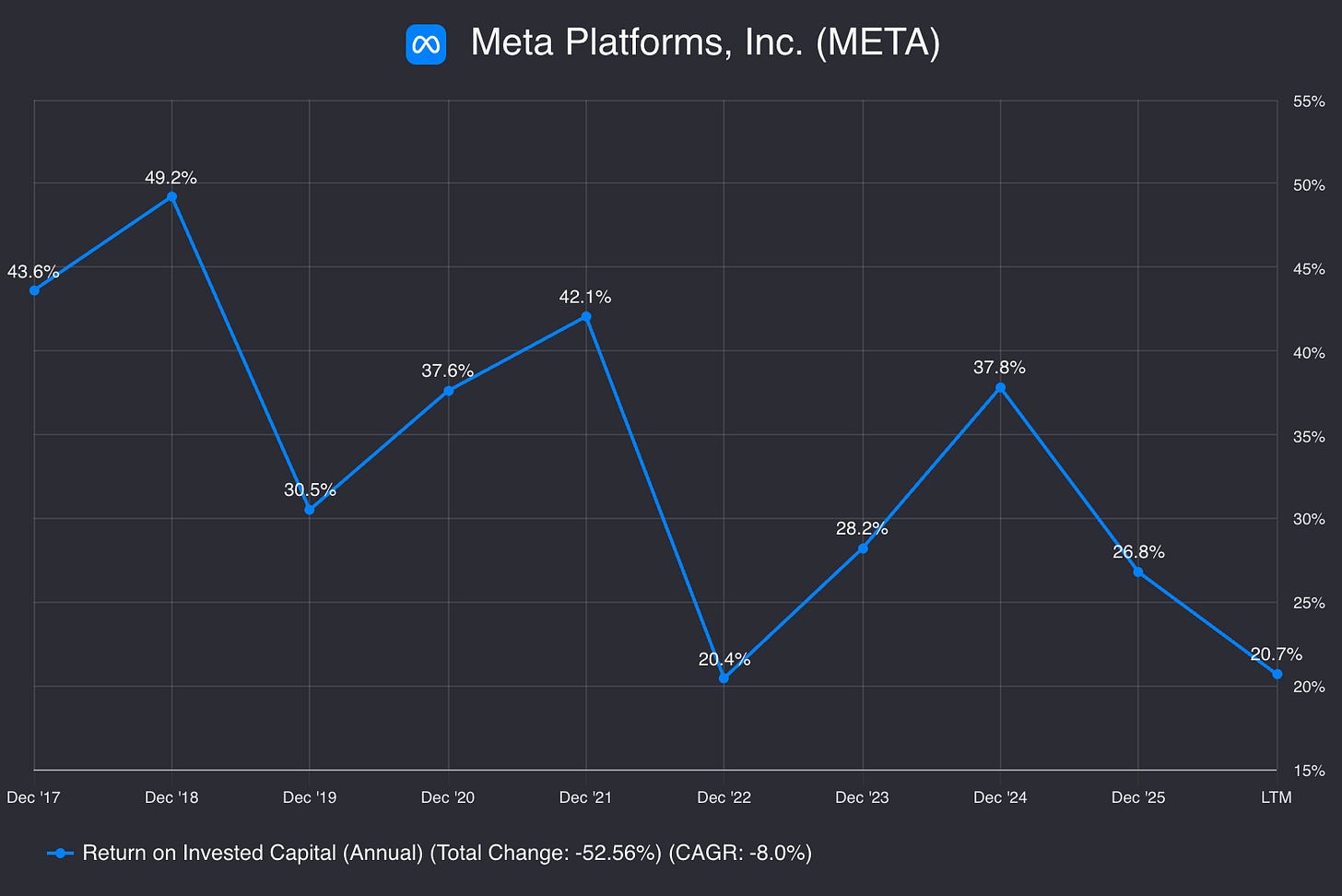
Task: Click the 15% y-axis label
Action: click(1309, 771)
